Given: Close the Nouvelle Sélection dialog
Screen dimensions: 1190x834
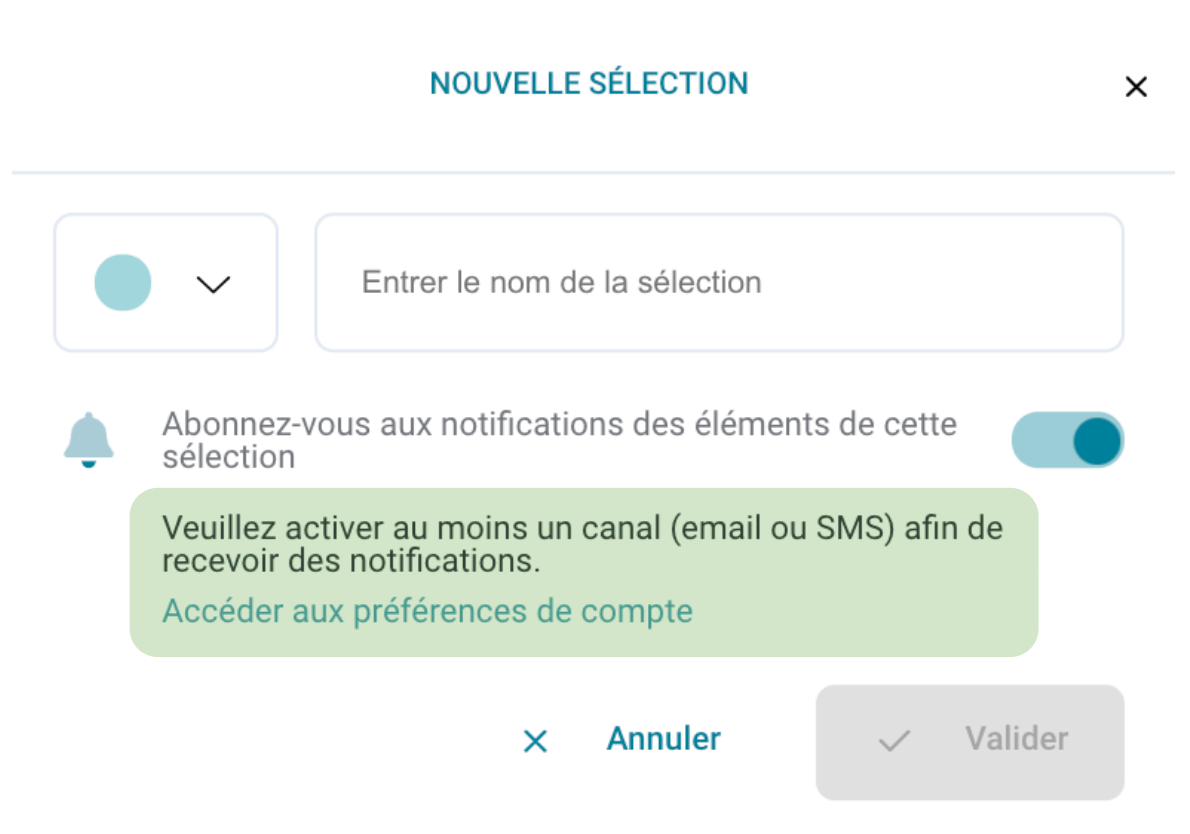Looking at the screenshot, I should [x=1135, y=87].
